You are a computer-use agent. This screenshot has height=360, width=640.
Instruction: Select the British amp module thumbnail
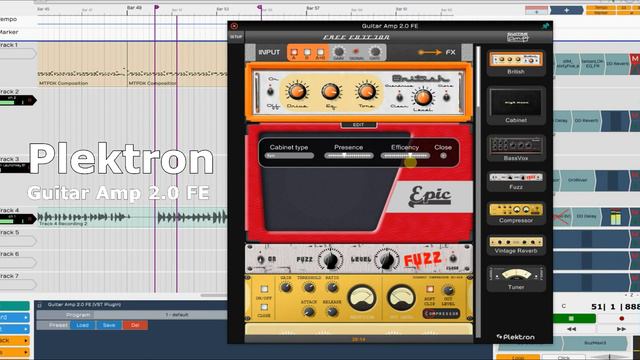516,63
